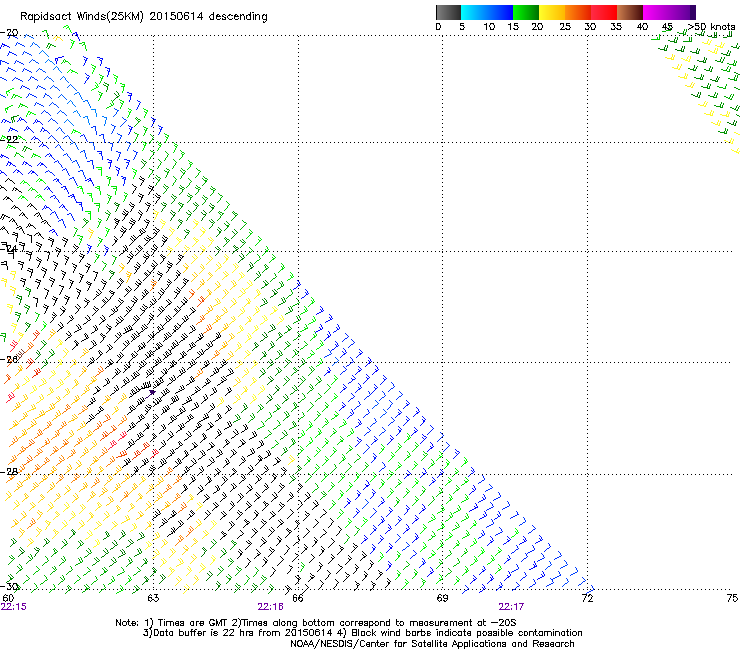Select the blue 10-15 knots legend swatch
Screen dimensions: 740x650
[500, 12]
